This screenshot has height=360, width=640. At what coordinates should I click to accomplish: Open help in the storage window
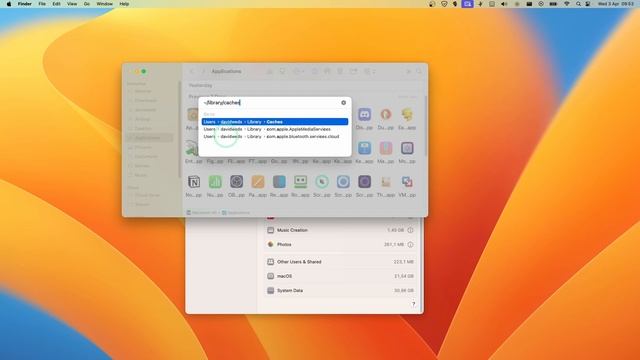click(413, 304)
